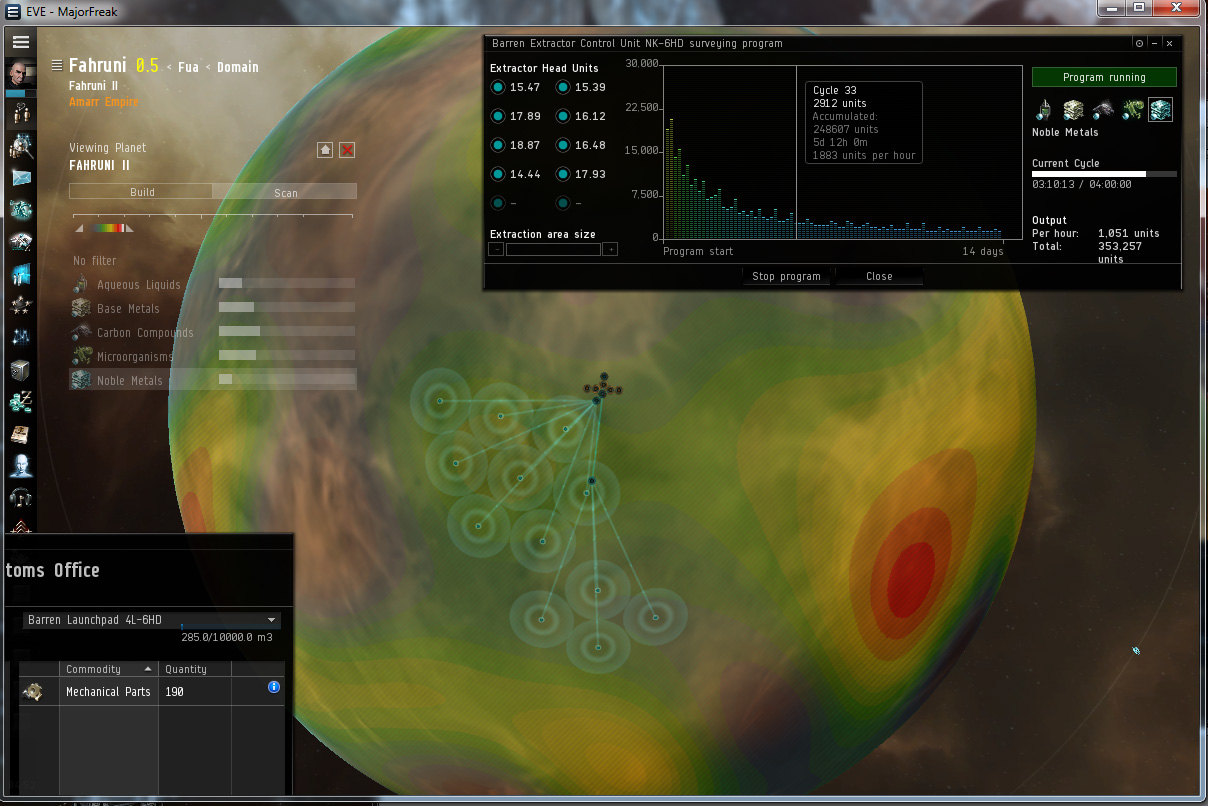Click Mechanical Parts quantity value 190

coord(175,691)
